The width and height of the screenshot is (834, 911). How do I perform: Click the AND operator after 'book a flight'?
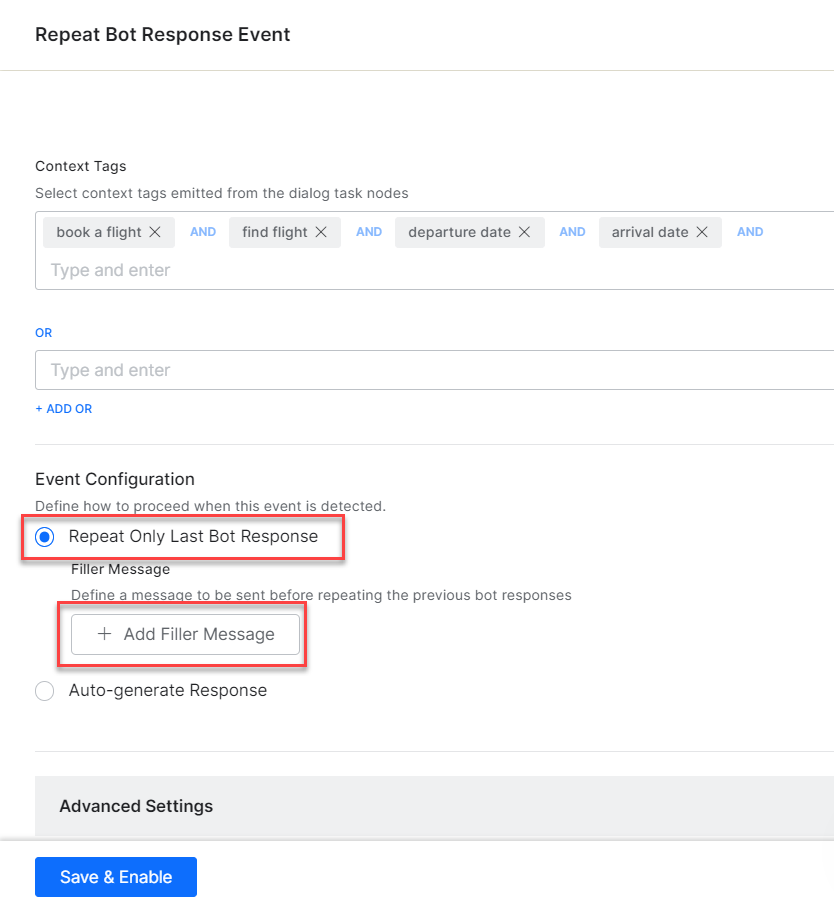[x=203, y=232]
